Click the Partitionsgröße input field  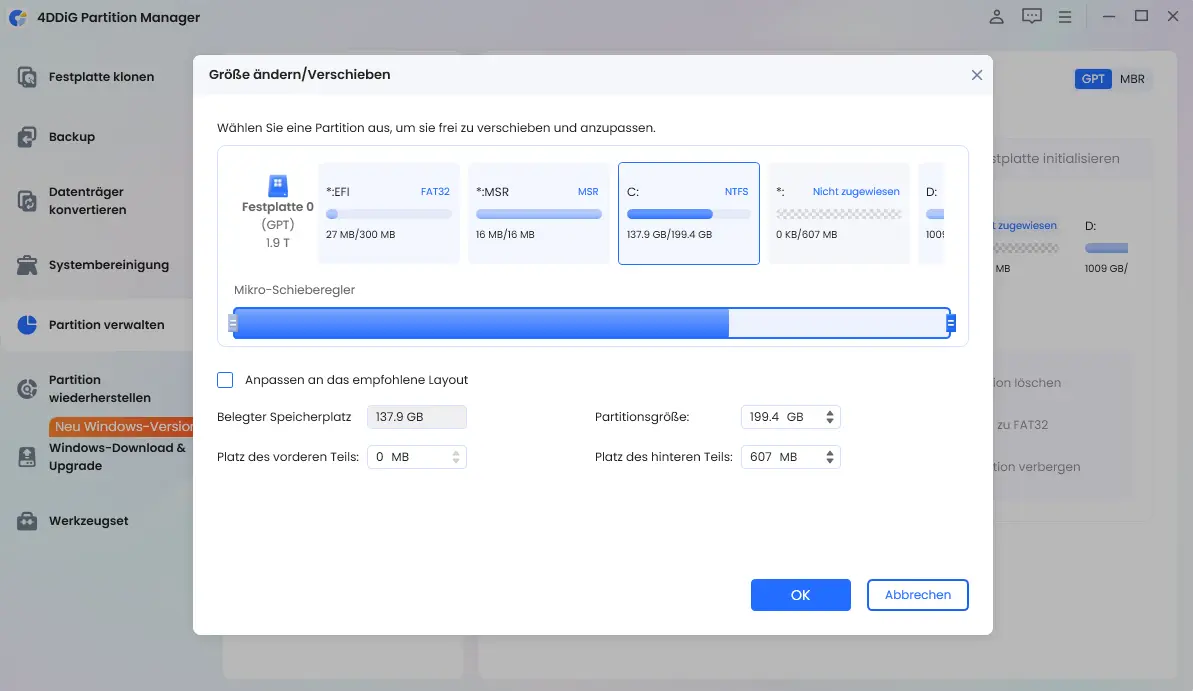pos(791,417)
